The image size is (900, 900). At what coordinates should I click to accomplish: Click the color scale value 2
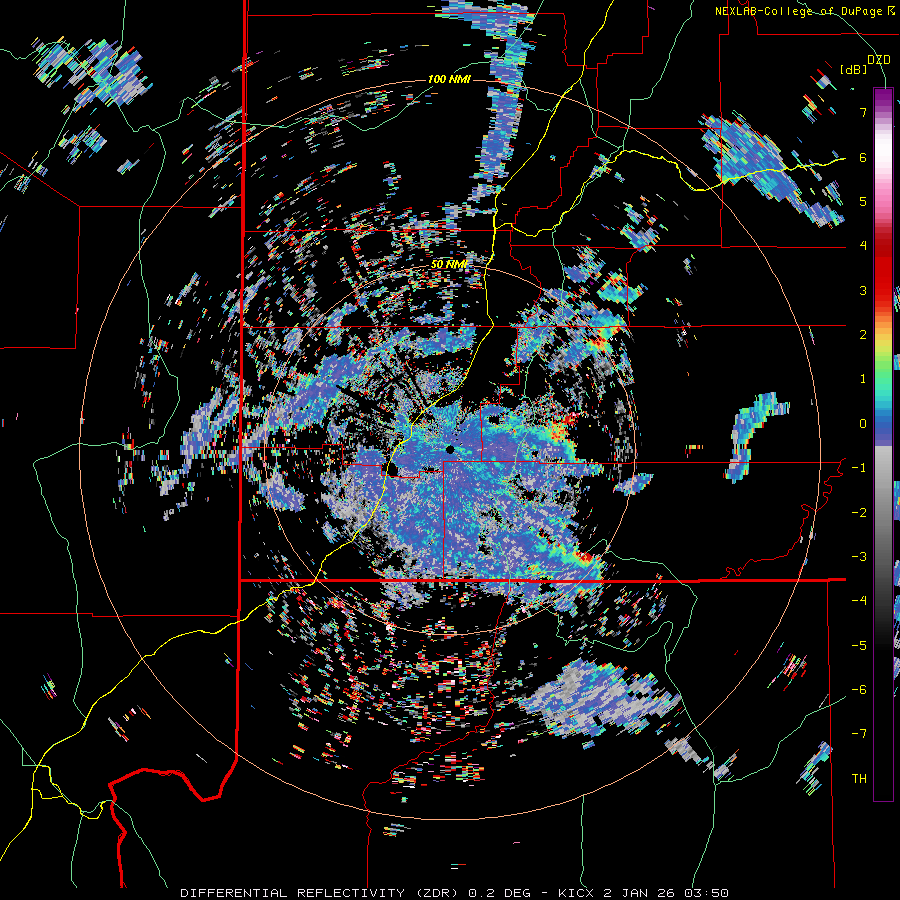[863, 334]
